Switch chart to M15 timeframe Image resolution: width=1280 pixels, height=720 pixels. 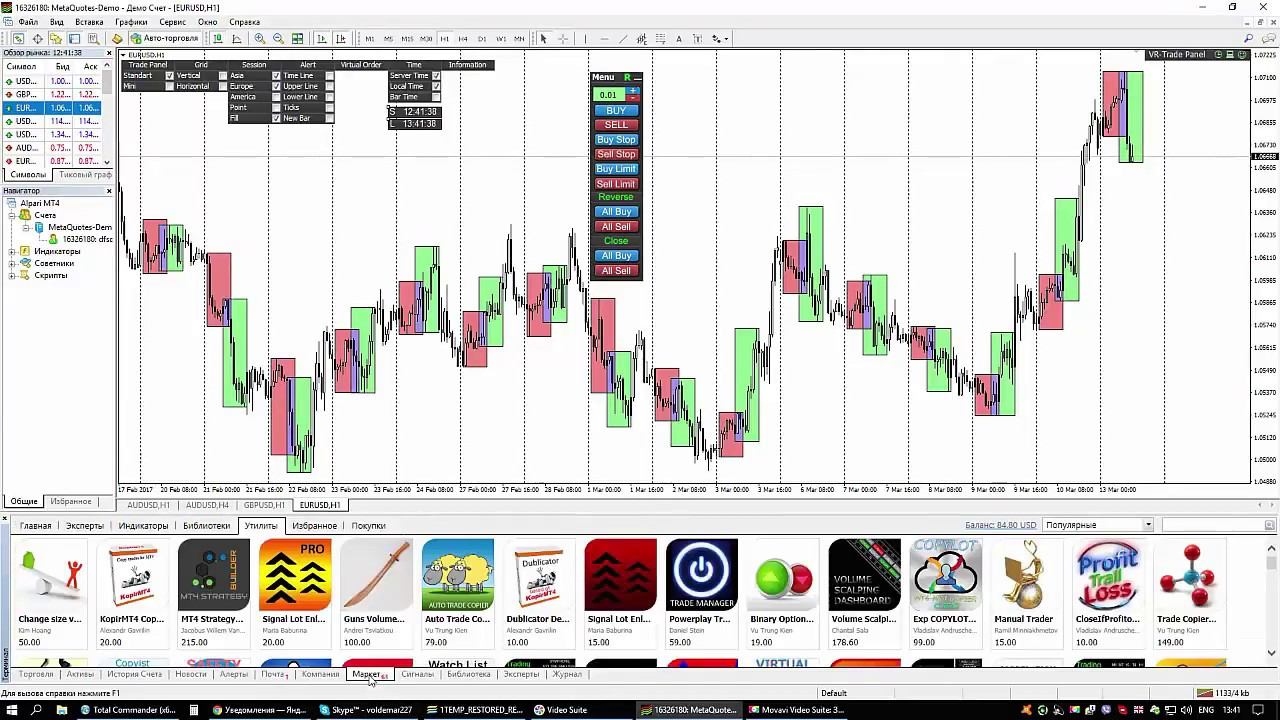(407, 39)
